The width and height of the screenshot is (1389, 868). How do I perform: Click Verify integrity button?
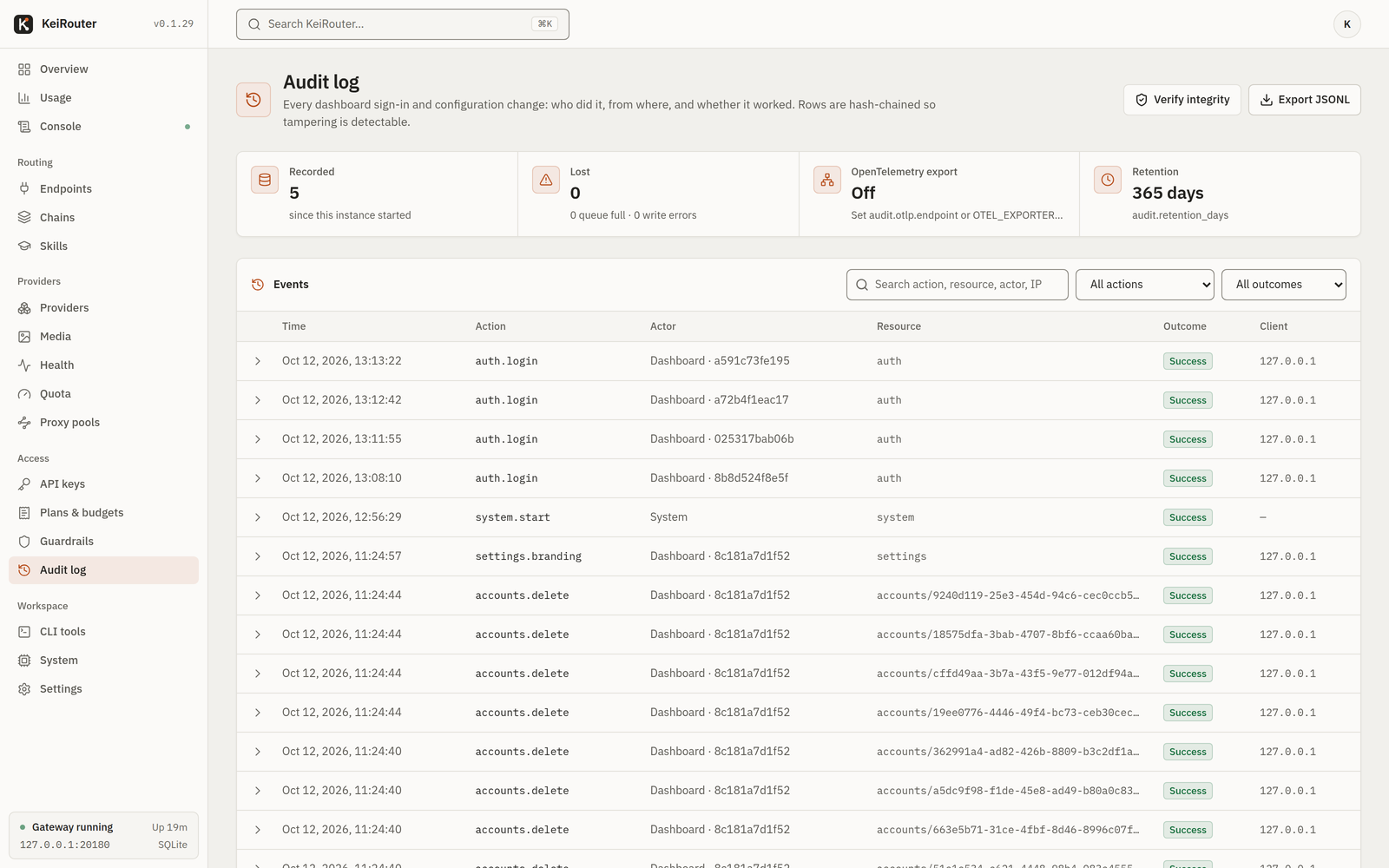click(1182, 100)
